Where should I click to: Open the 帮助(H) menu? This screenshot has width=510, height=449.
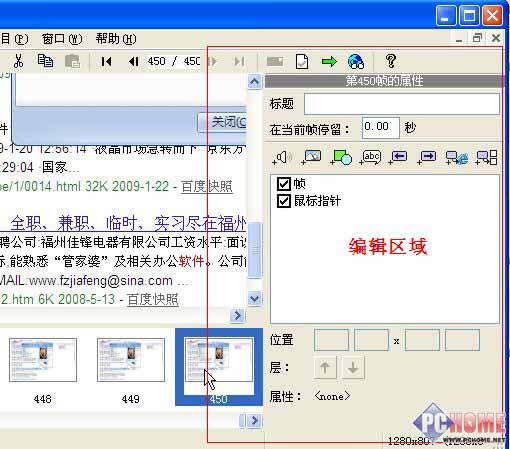tap(116, 39)
